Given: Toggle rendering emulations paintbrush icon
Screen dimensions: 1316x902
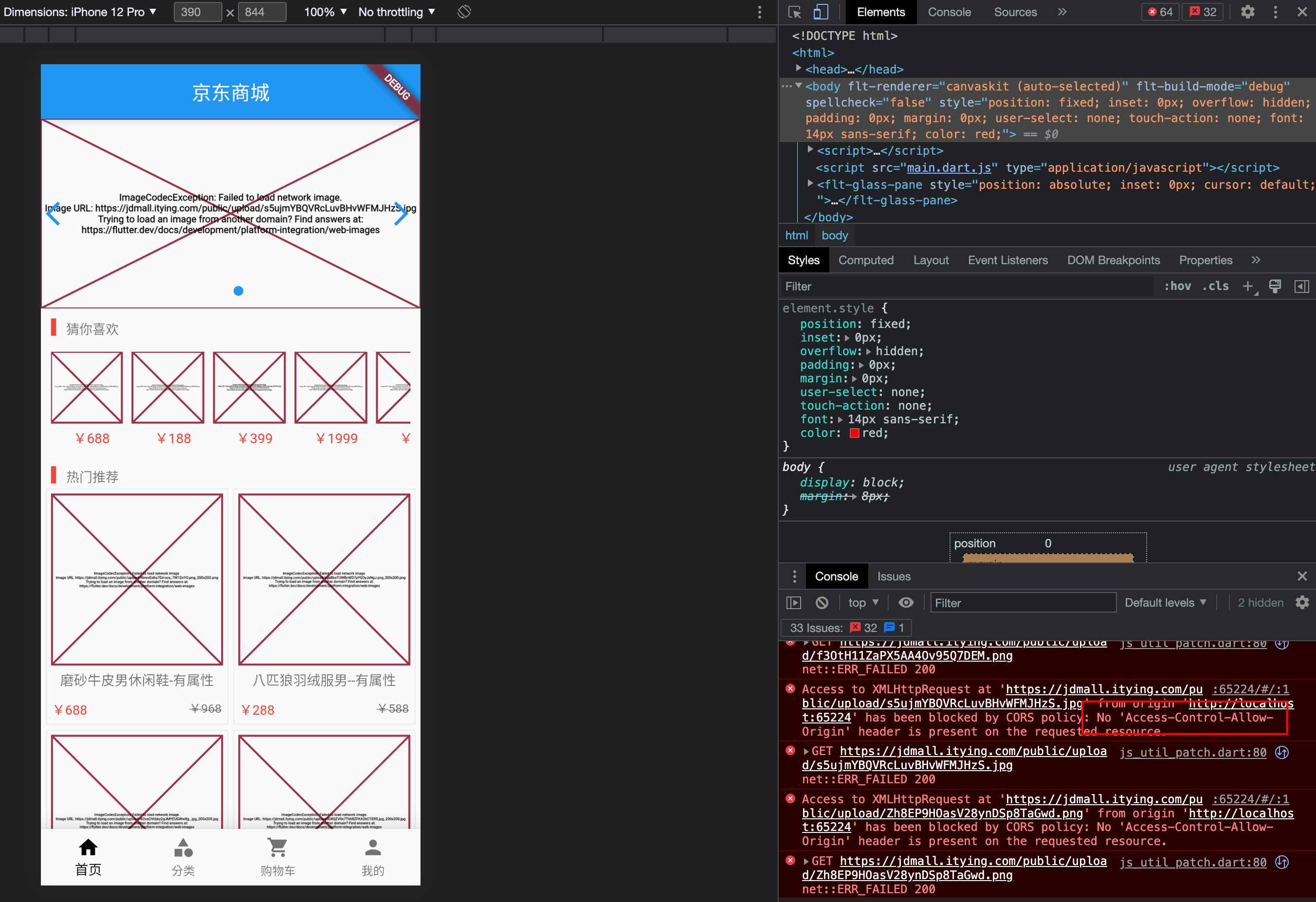Looking at the screenshot, I should [x=1275, y=286].
